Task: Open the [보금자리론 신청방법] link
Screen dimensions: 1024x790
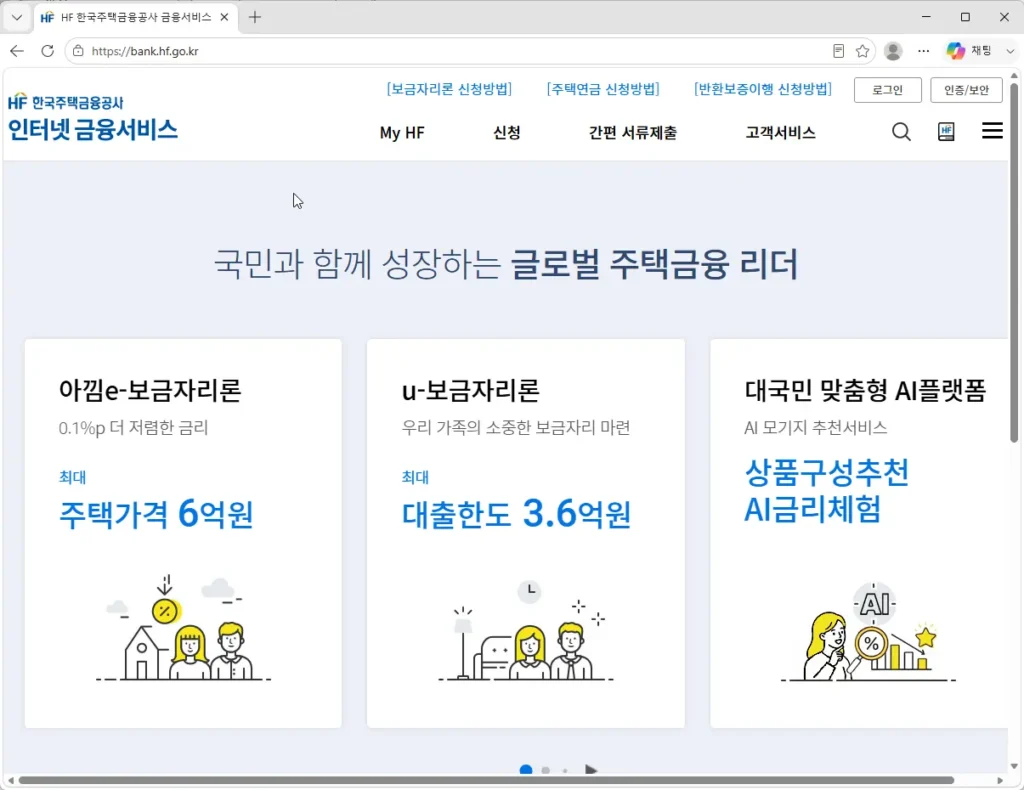Action: (449, 89)
